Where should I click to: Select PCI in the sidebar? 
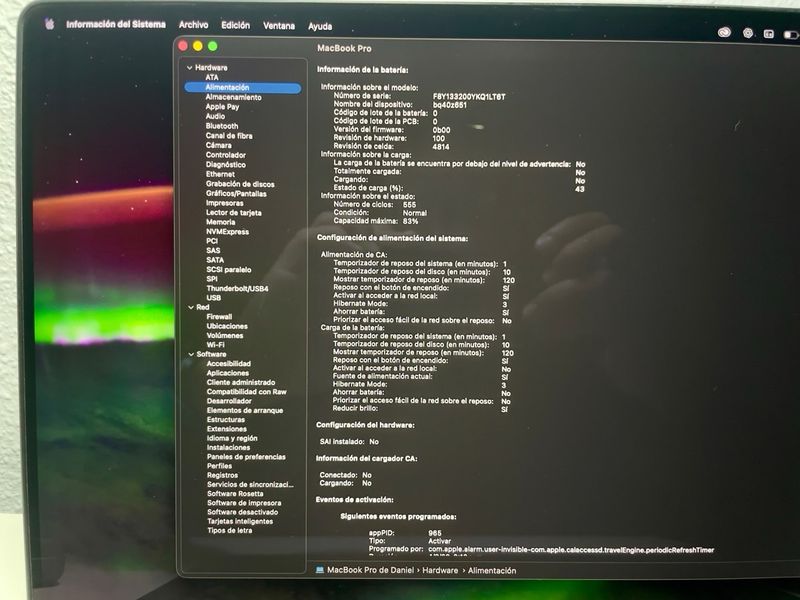pos(212,241)
